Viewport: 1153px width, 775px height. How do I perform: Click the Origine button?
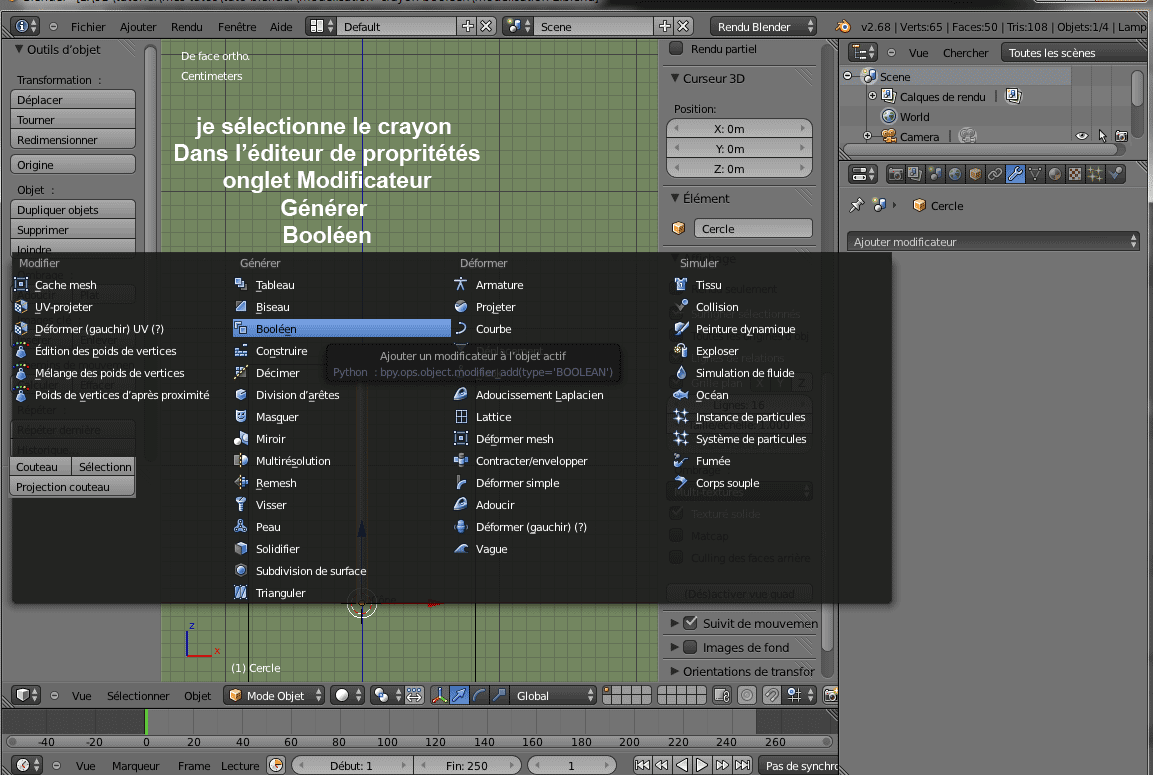tap(73, 165)
